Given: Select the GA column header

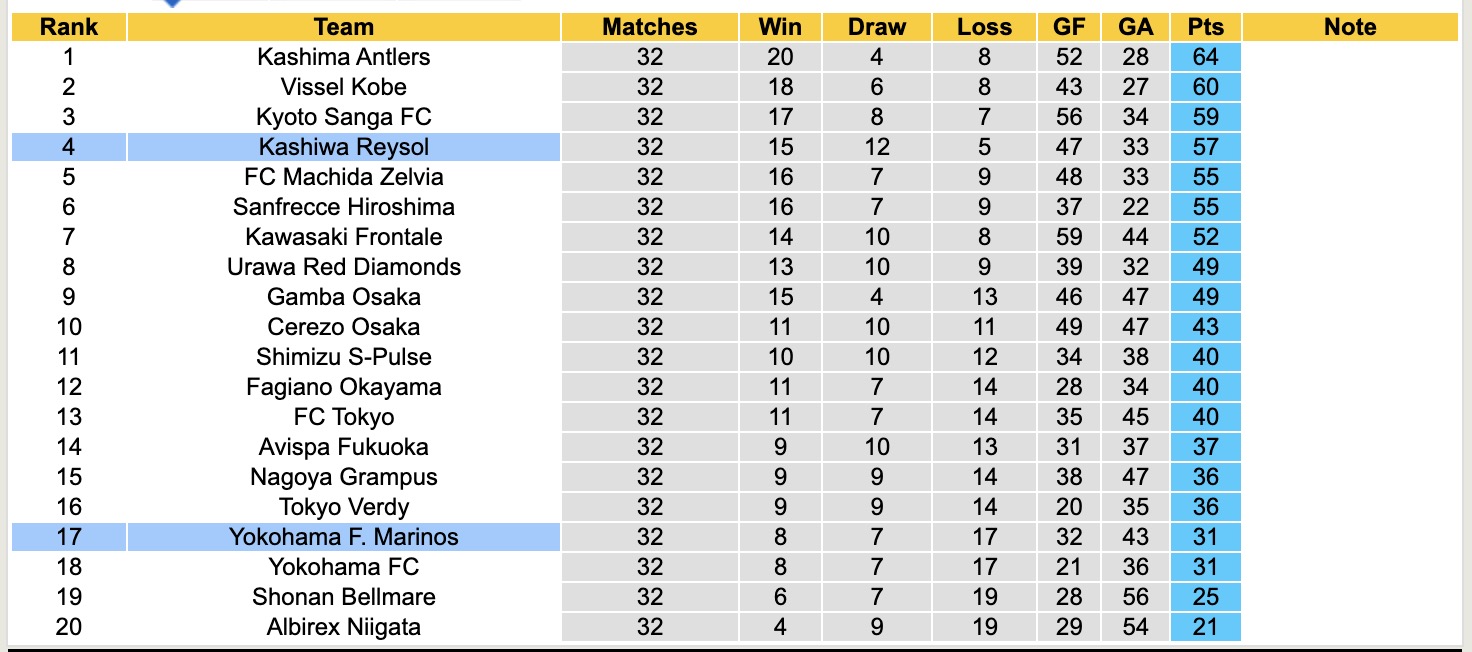Looking at the screenshot, I should click(1135, 27).
